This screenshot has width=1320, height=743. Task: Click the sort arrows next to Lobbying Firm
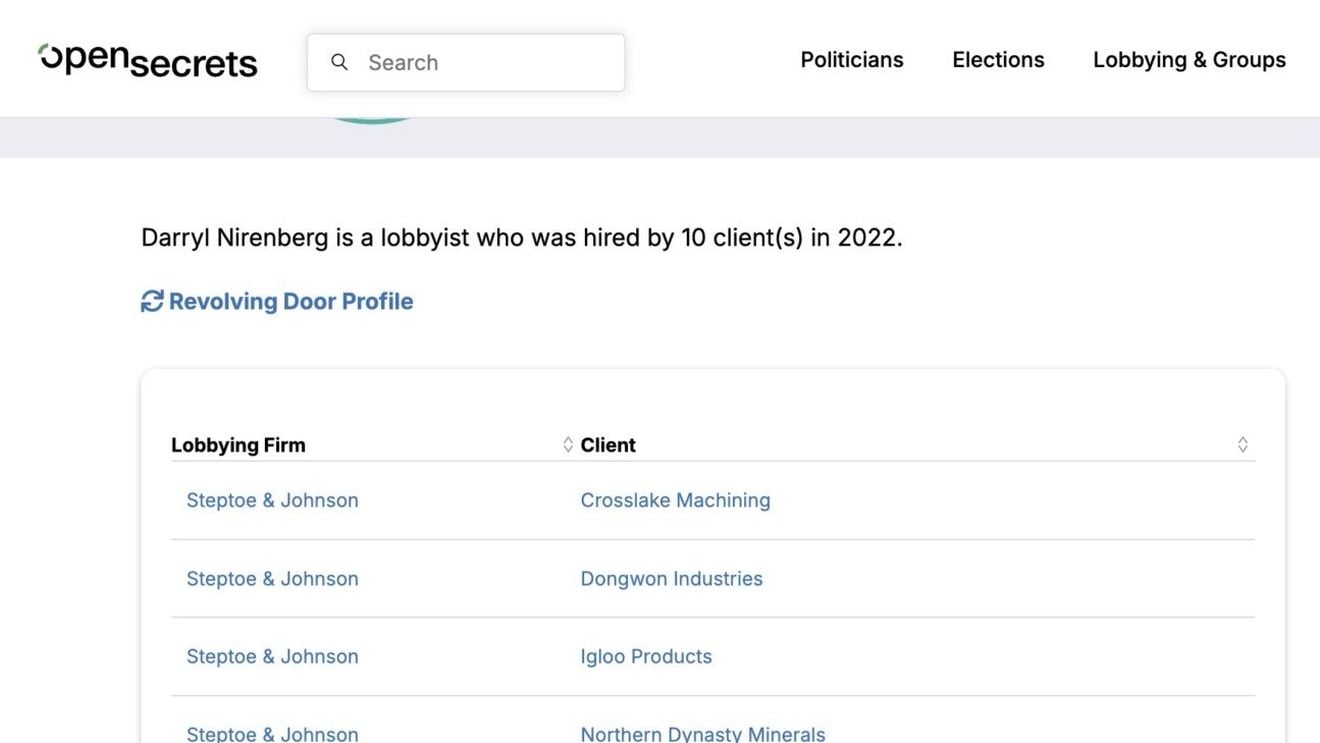pyautogui.click(x=567, y=444)
